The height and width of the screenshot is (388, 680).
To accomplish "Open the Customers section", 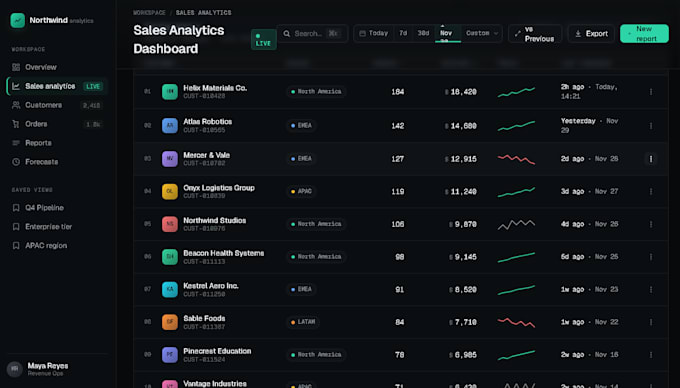I will coord(57,105).
